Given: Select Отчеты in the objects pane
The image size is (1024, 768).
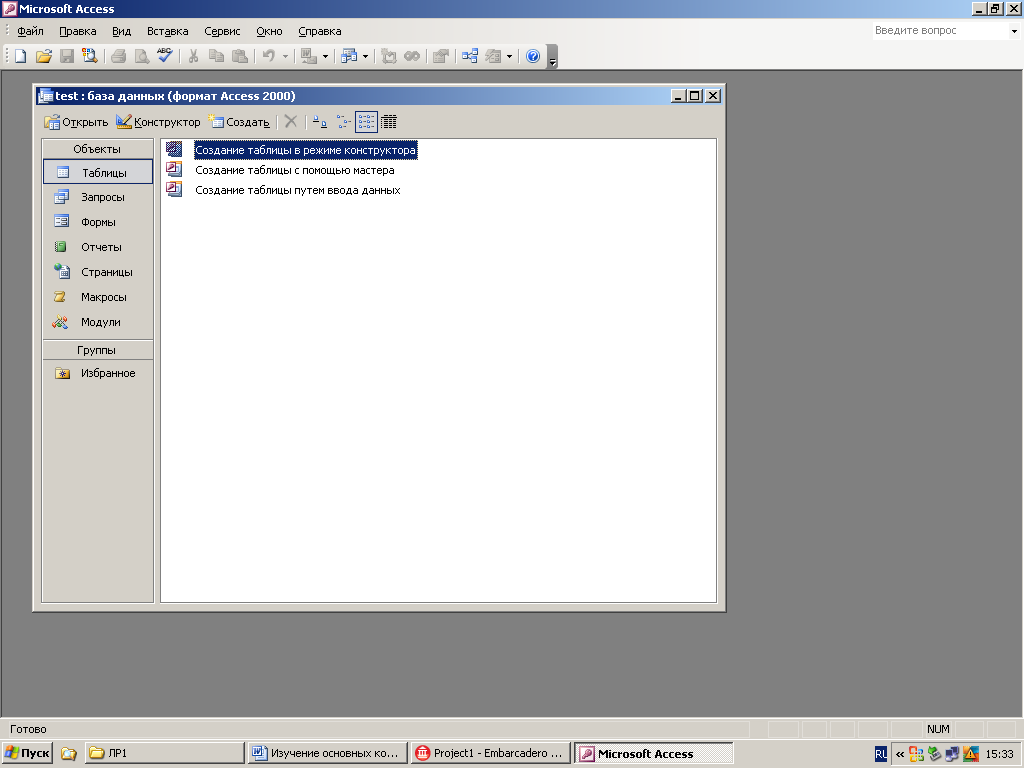Looking at the screenshot, I should (x=97, y=247).
